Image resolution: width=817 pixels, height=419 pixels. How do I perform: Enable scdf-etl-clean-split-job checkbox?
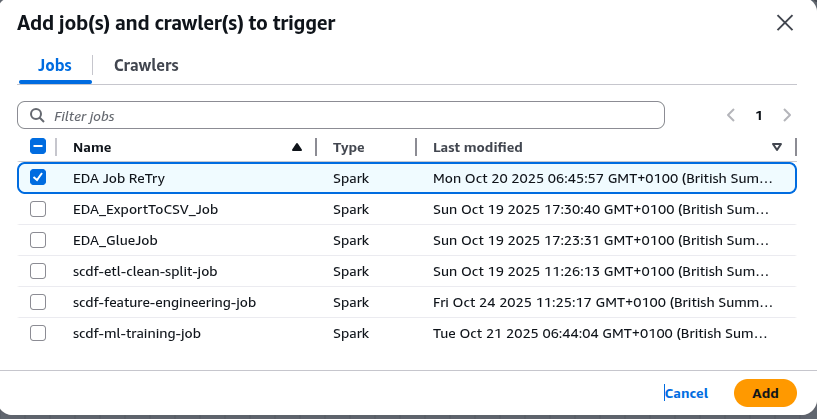pyautogui.click(x=38, y=271)
